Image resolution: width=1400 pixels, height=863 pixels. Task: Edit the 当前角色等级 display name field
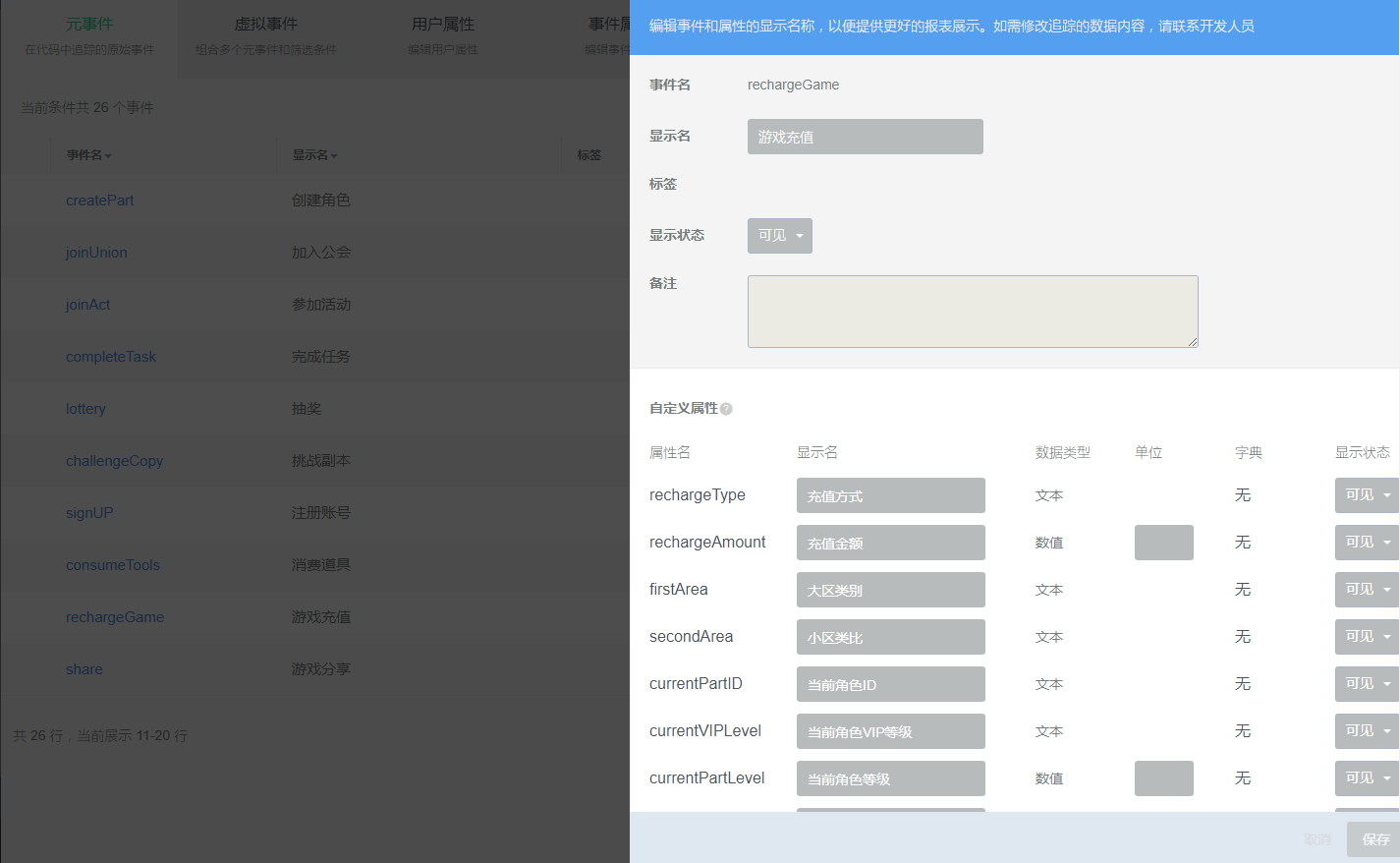[891, 778]
